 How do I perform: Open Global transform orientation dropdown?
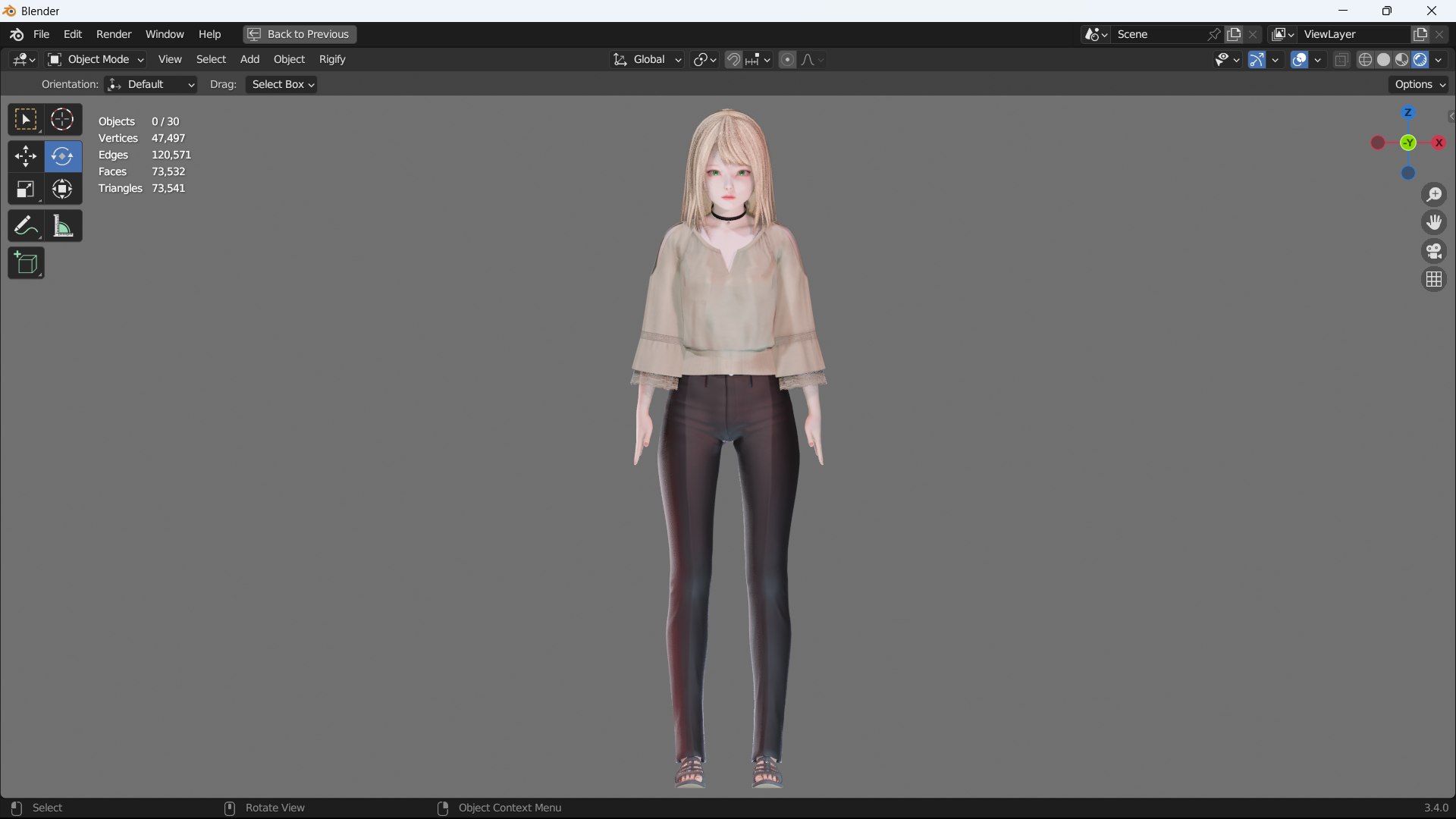(x=647, y=59)
